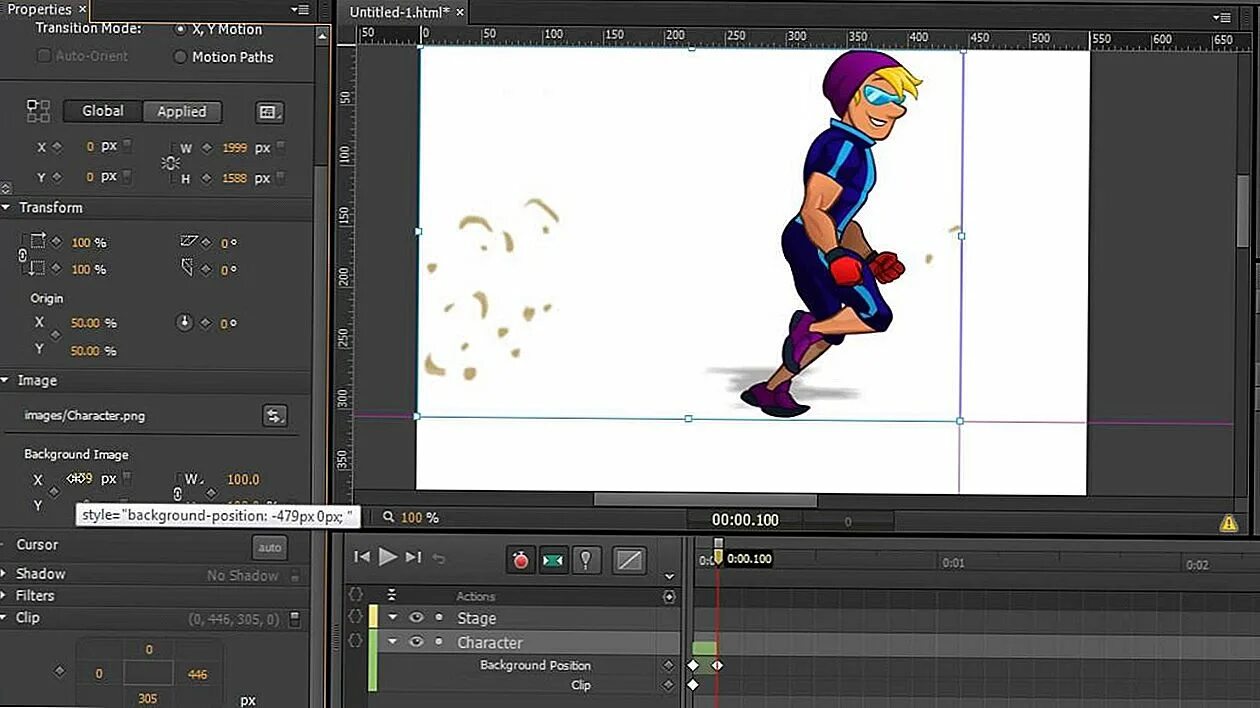Click the Clip right value 446
Image resolution: width=1260 pixels, height=708 pixels.
pos(197,674)
